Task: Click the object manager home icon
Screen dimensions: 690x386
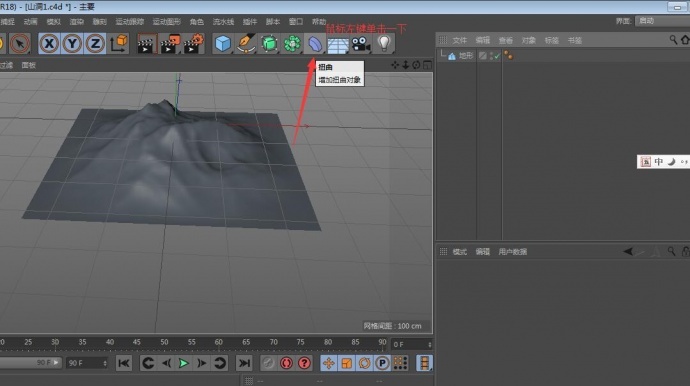Action: [685, 40]
